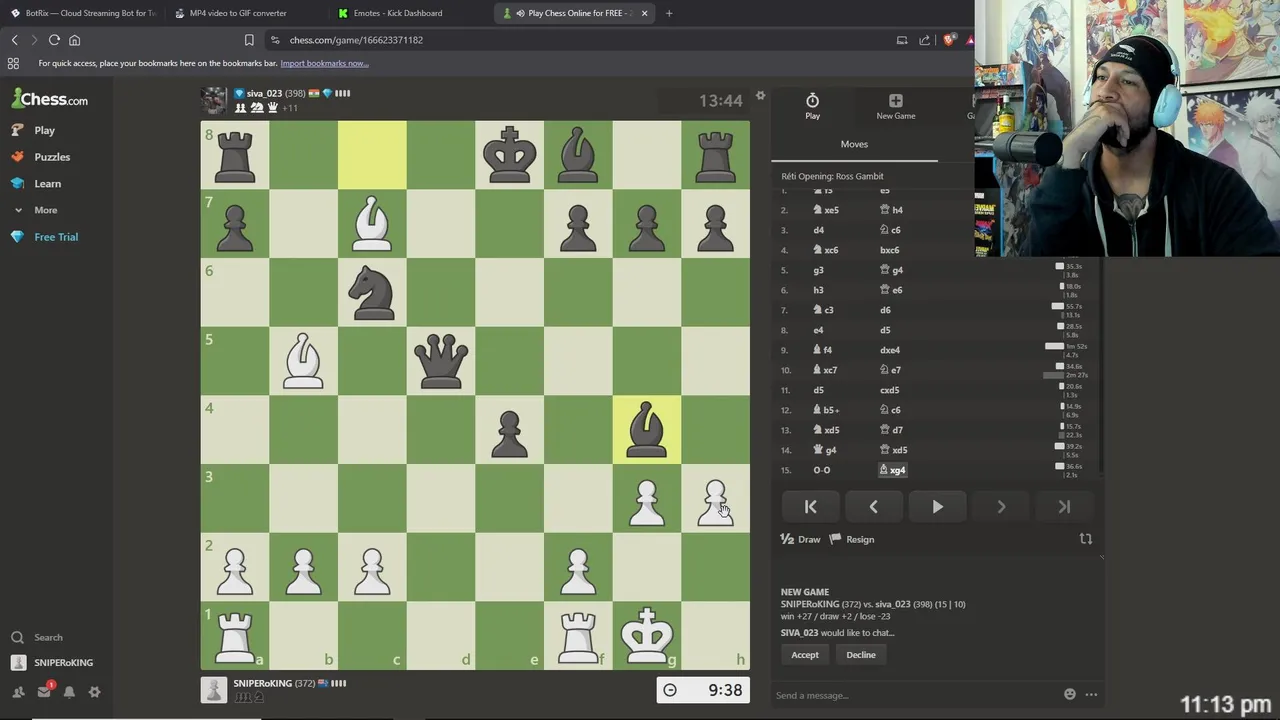Click the white bishop on b5
Image resolution: width=1280 pixels, height=720 pixels.
tap(303, 361)
